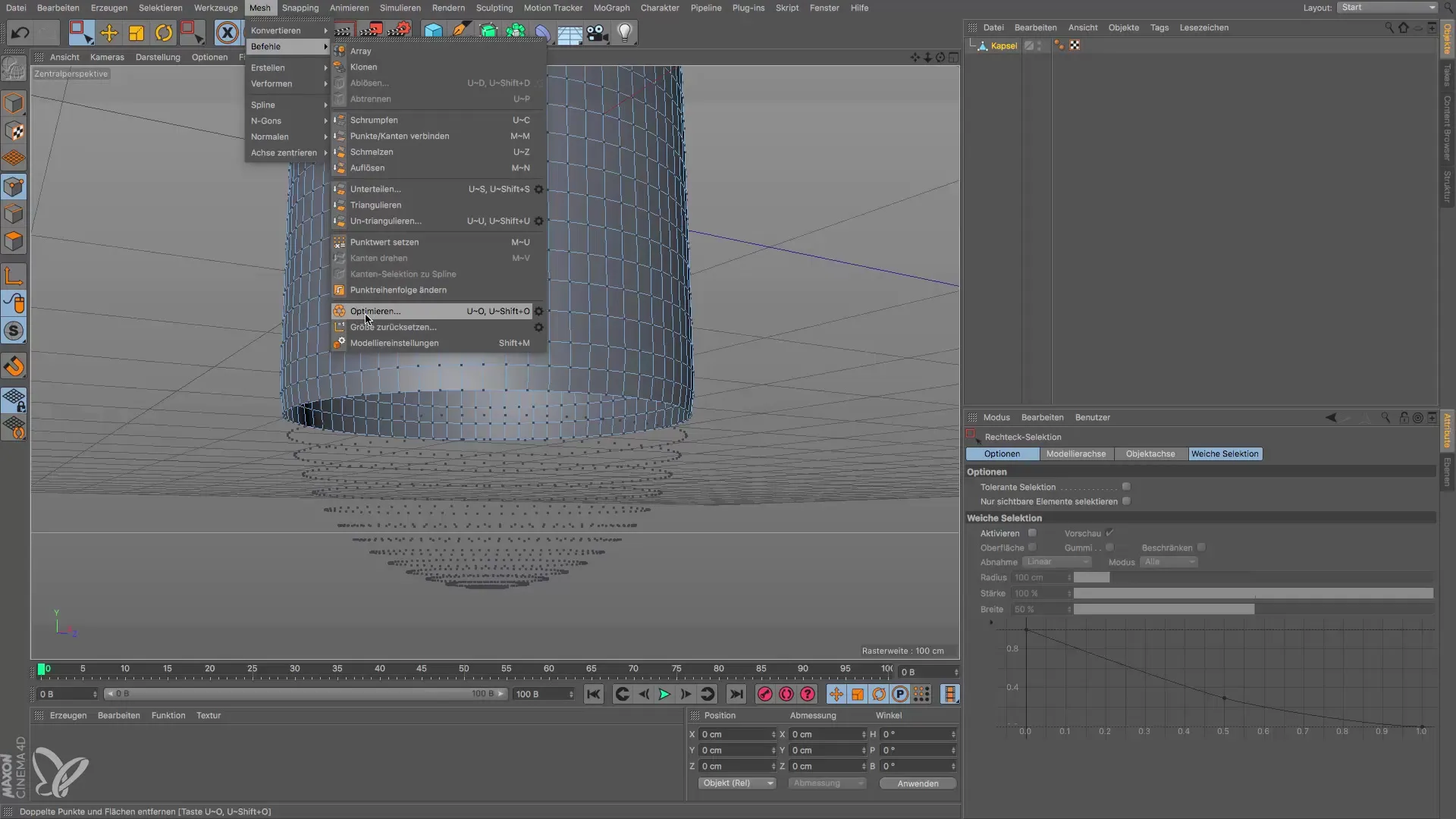Select the Scale tool icon

[136, 33]
